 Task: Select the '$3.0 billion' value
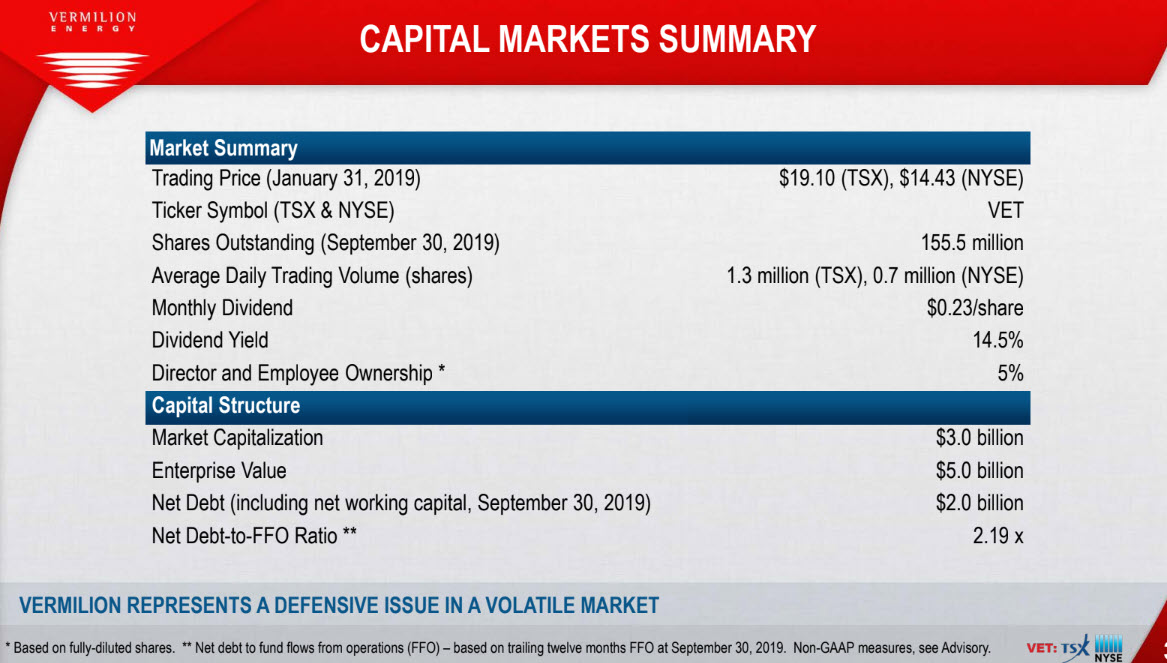point(979,438)
